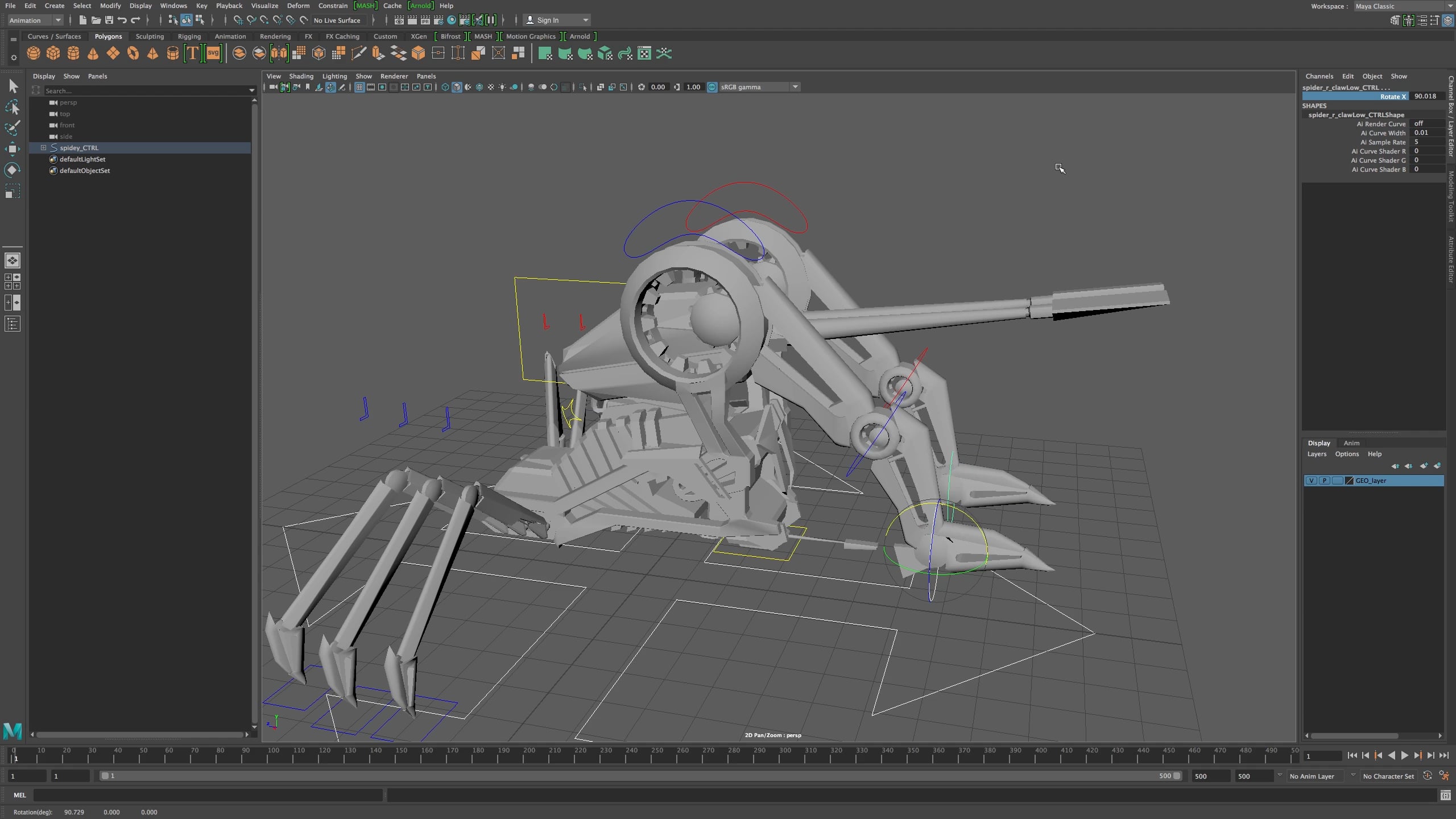Toggle auto keyframe button
Image resolution: width=1456 pixels, height=819 pixels.
click(1427, 776)
